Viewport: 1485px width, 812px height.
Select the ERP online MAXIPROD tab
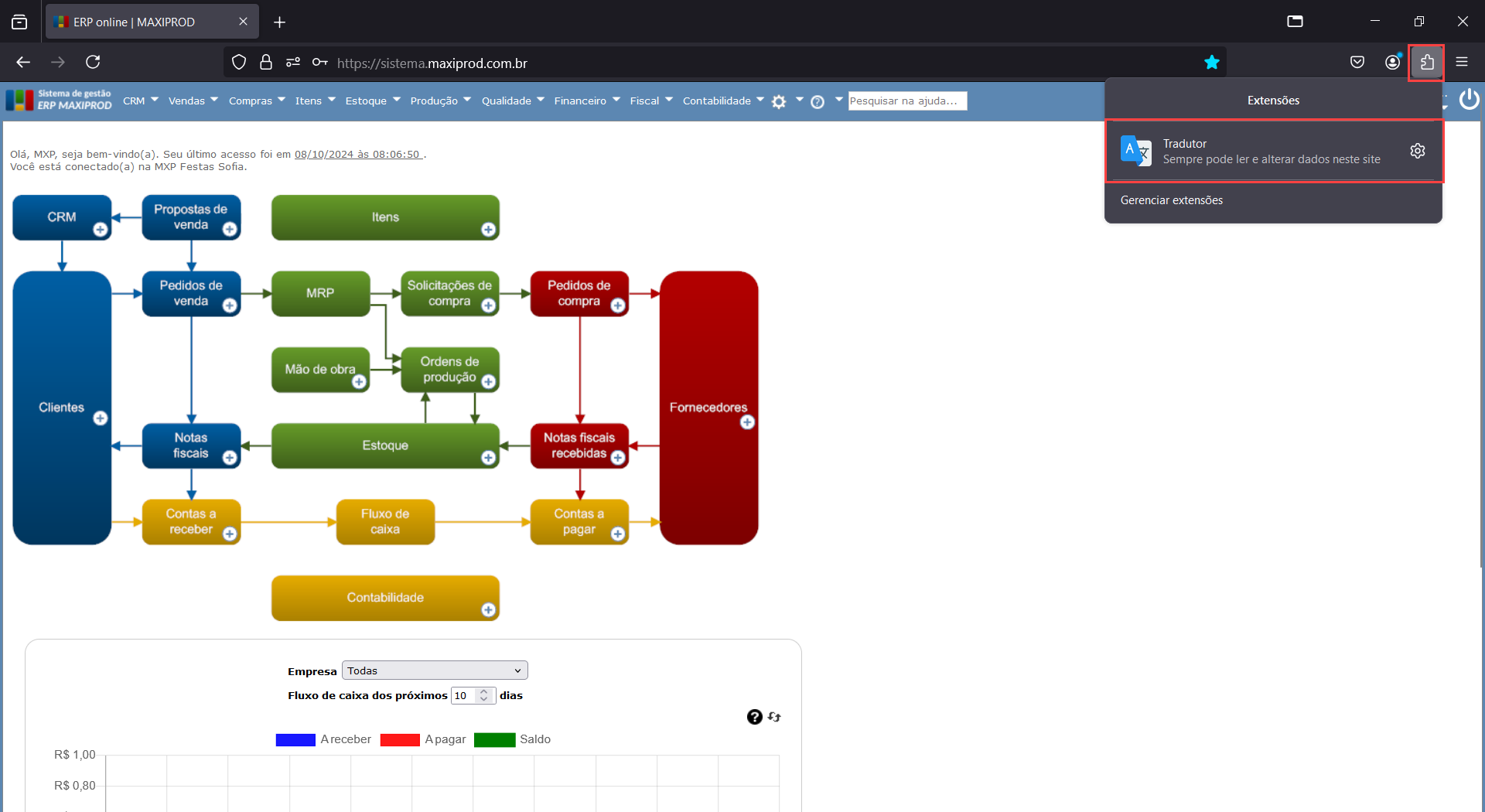[152, 22]
